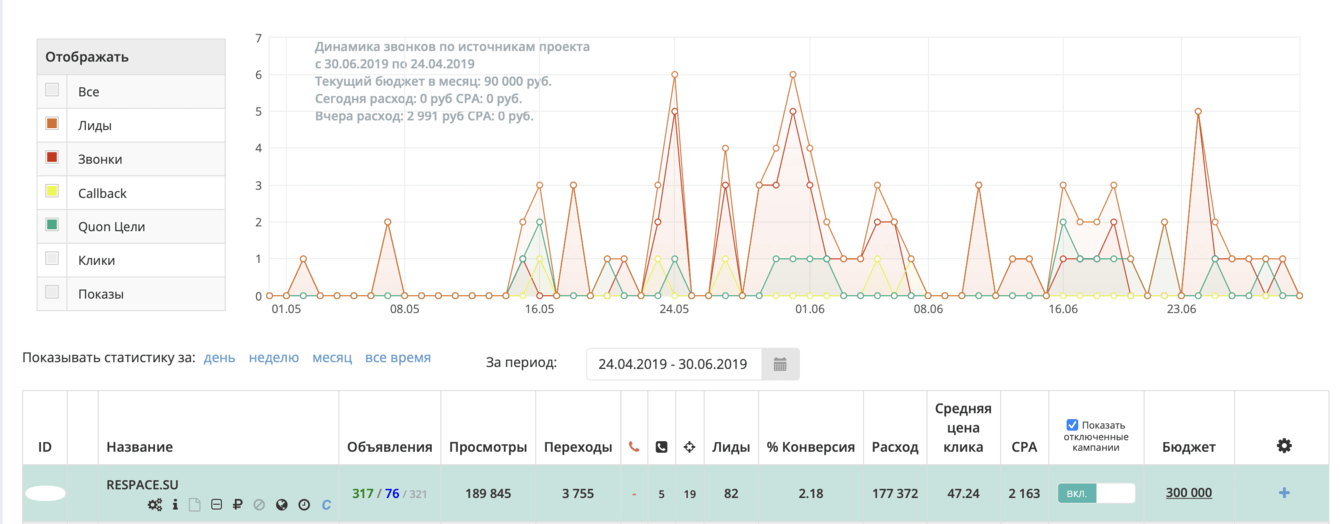Screen dimensions: 1340x524
Task: Toggle the Показы series checkbox
Action: pyautogui.click(x=52, y=294)
